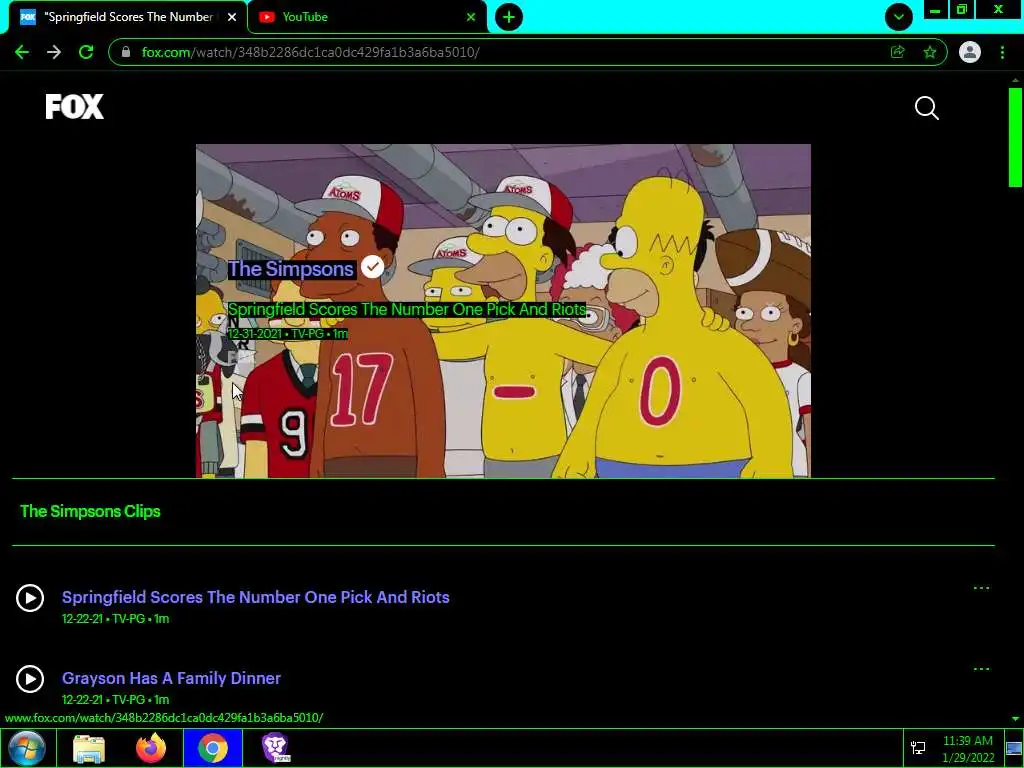Open a new tab with plus button
This screenshot has height=768, width=1024.
pyautogui.click(x=509, y=17)
